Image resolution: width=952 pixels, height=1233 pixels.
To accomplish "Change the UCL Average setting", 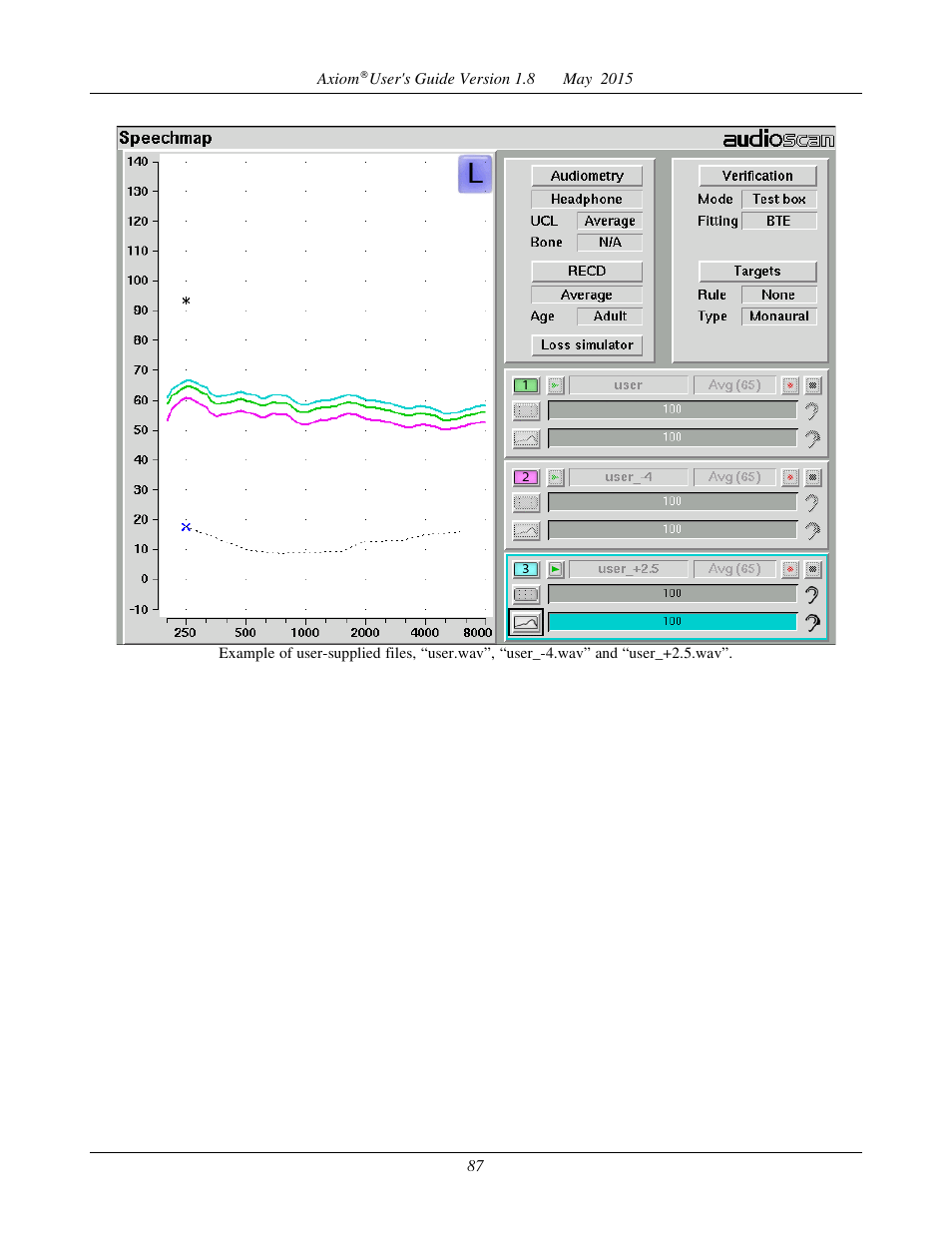I will (610, 222).
